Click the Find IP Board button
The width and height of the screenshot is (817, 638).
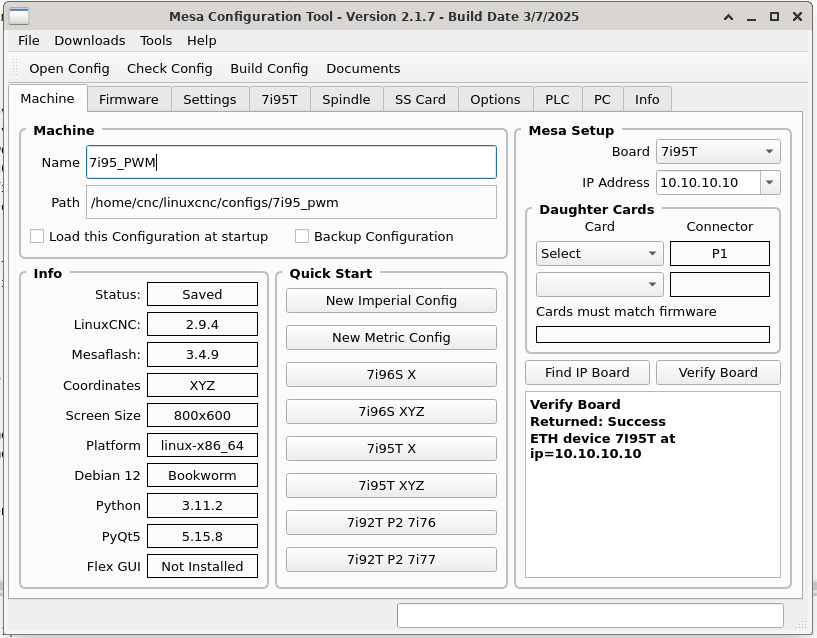[587, 373]
